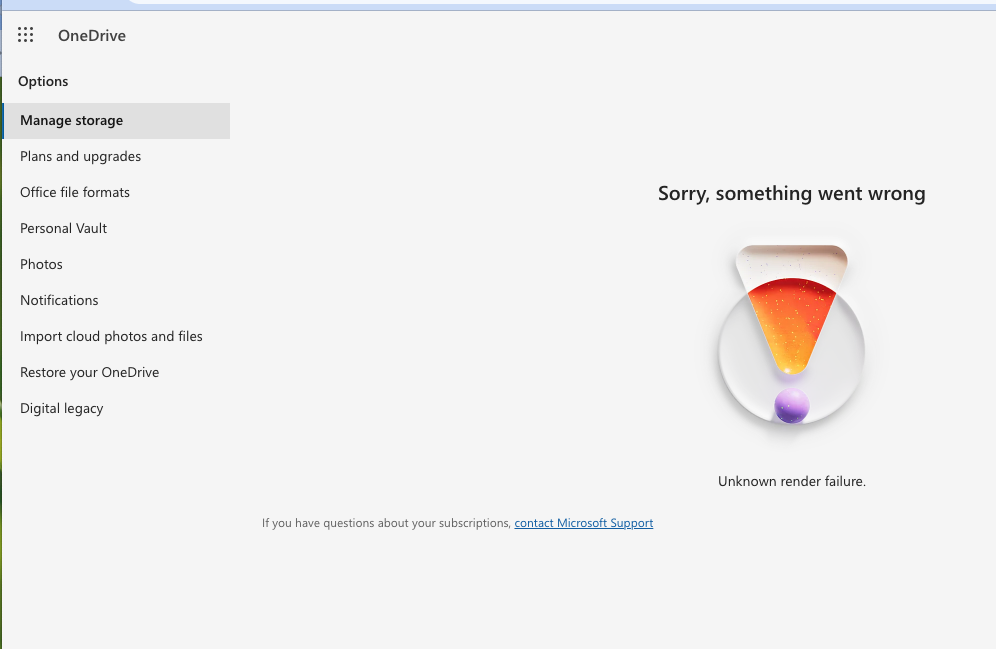Click the 'Sorry, something went wrong' heading
The image size is (996, 649).
[x=791, y=194]
